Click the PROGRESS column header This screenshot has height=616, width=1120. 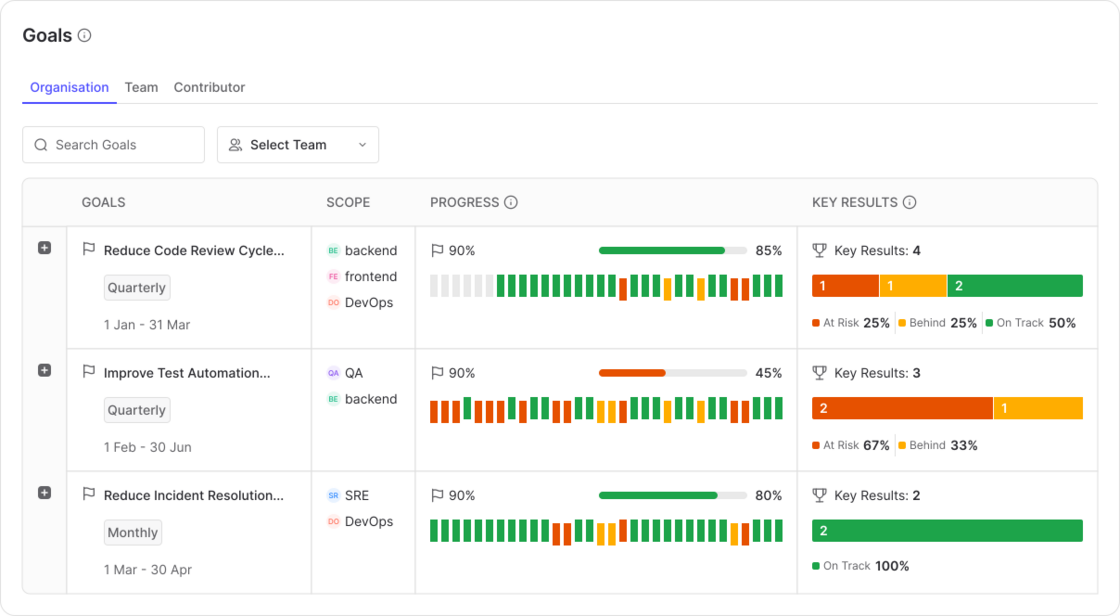pos(464,202)
